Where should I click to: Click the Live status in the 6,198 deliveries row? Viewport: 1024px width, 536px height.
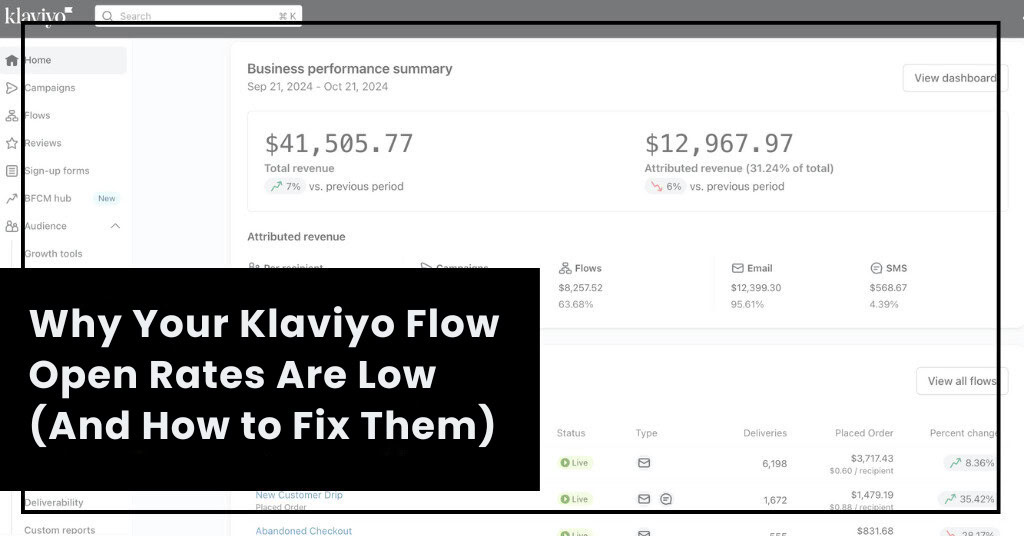[575, 463]
